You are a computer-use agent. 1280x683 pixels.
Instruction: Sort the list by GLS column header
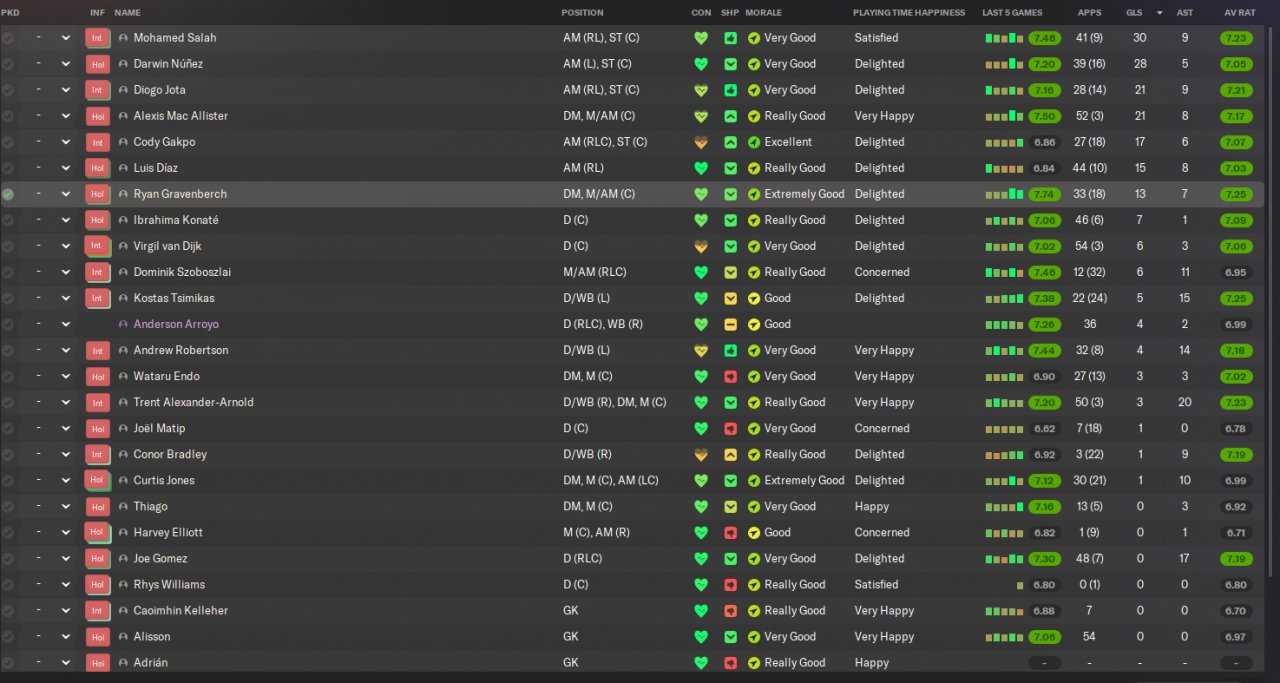(x=1134, y=13)
